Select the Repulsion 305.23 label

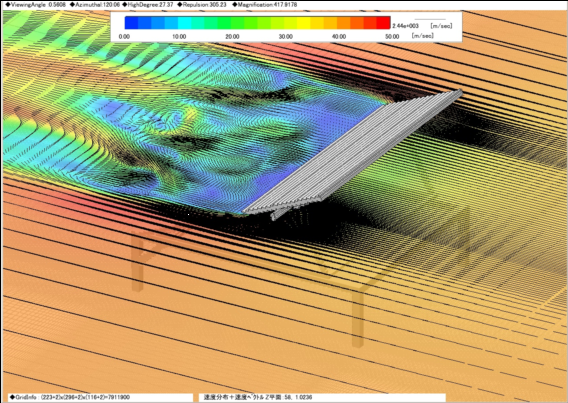(x=202, y=5)
